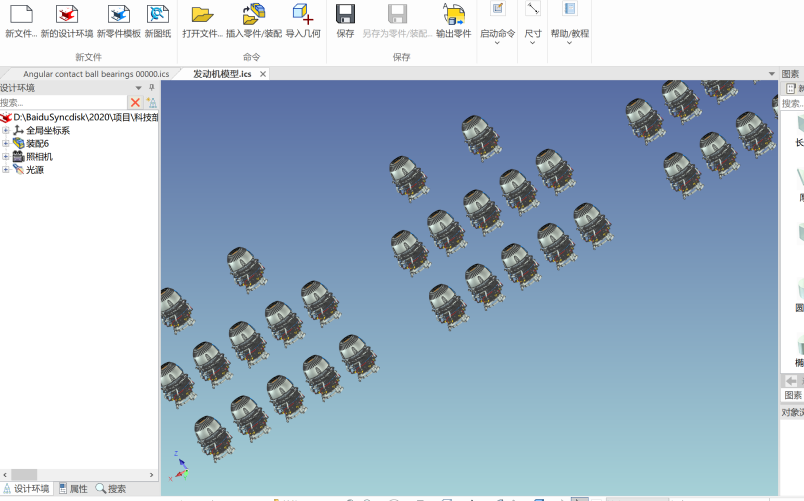Image resolution: width=804 pixels, height=501 pixels.
Task: Create a new file with 新文件 icon
Action: pyautogui.click(x=21, y=21)
